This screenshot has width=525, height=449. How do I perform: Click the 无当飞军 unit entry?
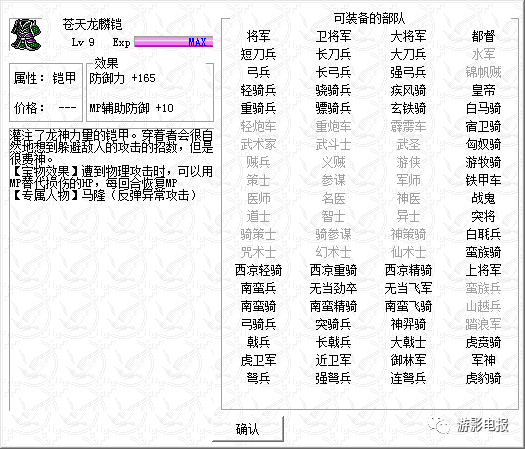(x=408, y=289)
